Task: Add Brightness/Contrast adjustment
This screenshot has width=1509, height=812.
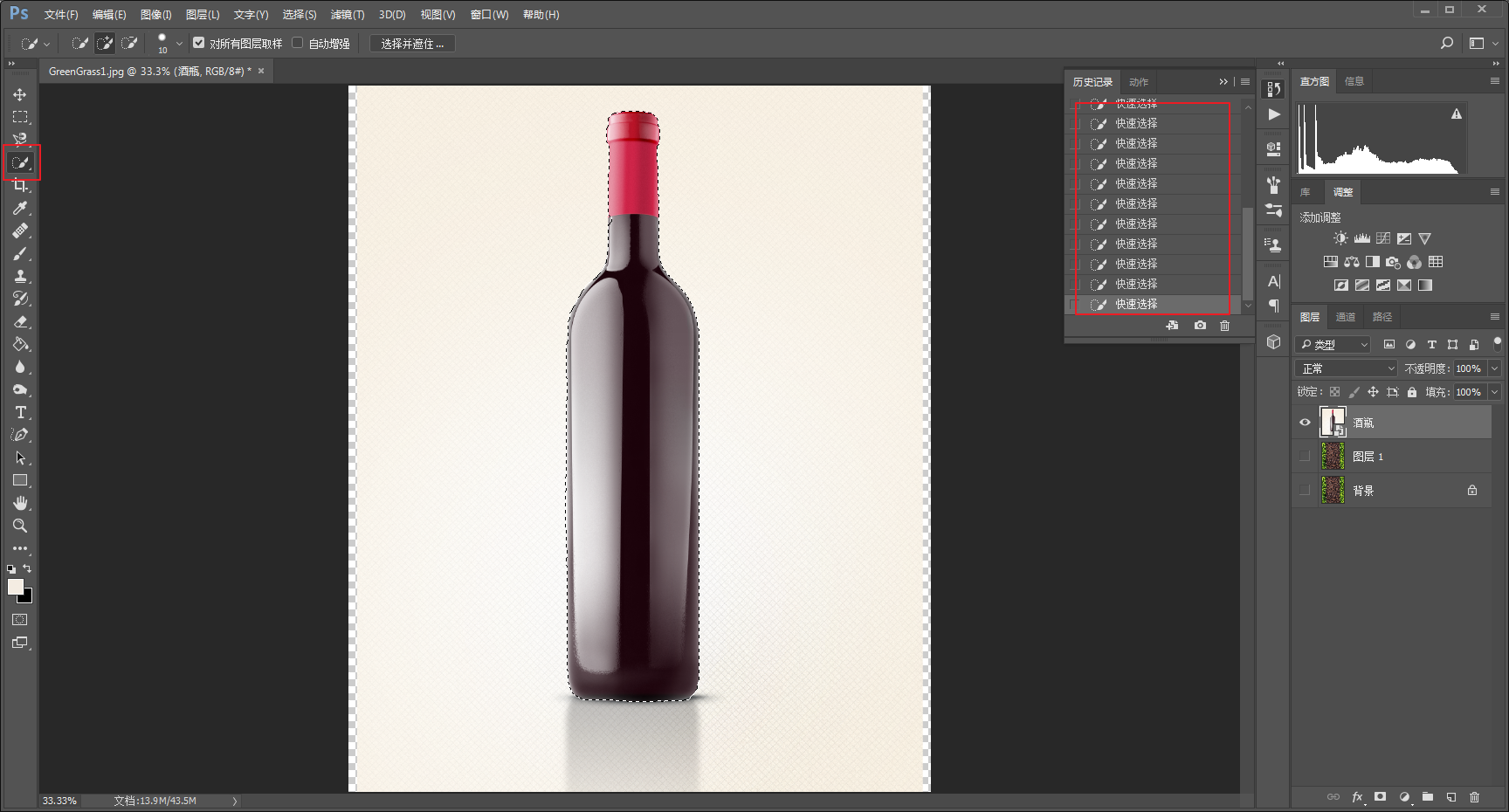Action: [1340, 238]
